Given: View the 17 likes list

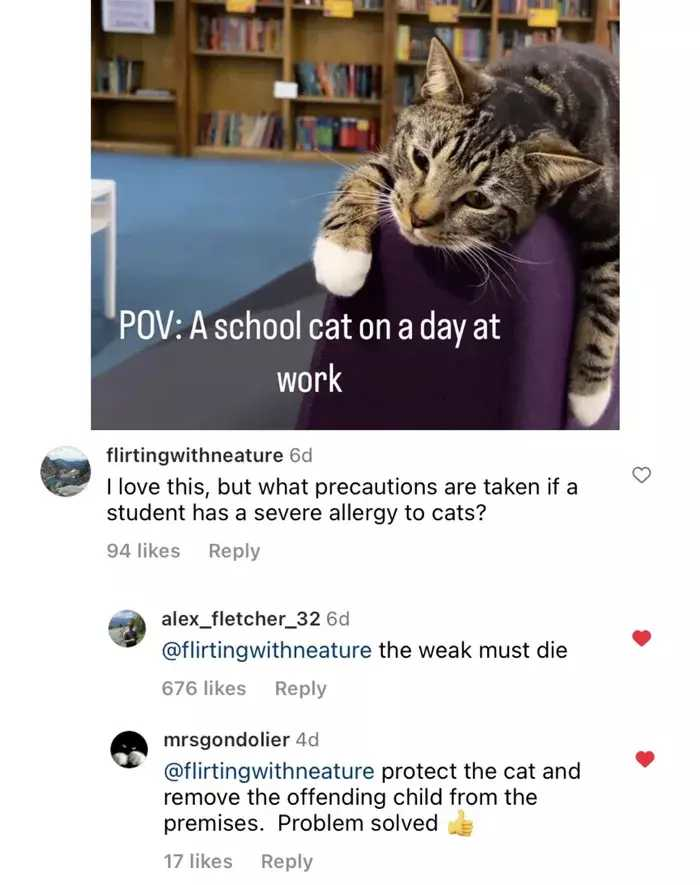Looking at the screenshot, I should (198, 862).
